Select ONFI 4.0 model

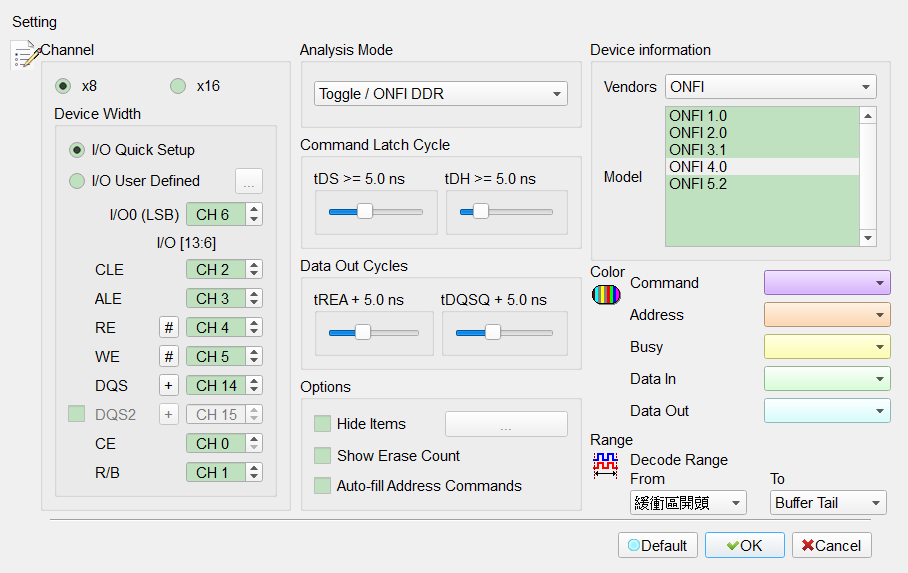pyautogui.click(x=762, y=167)
